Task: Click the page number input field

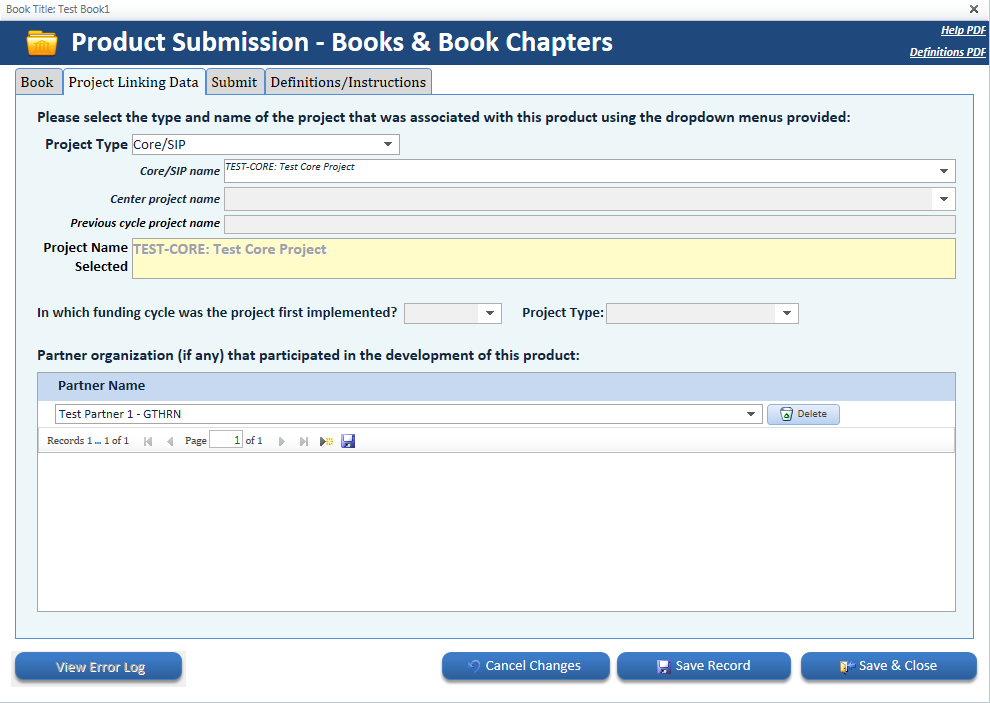Action: (x=225, y=441)
